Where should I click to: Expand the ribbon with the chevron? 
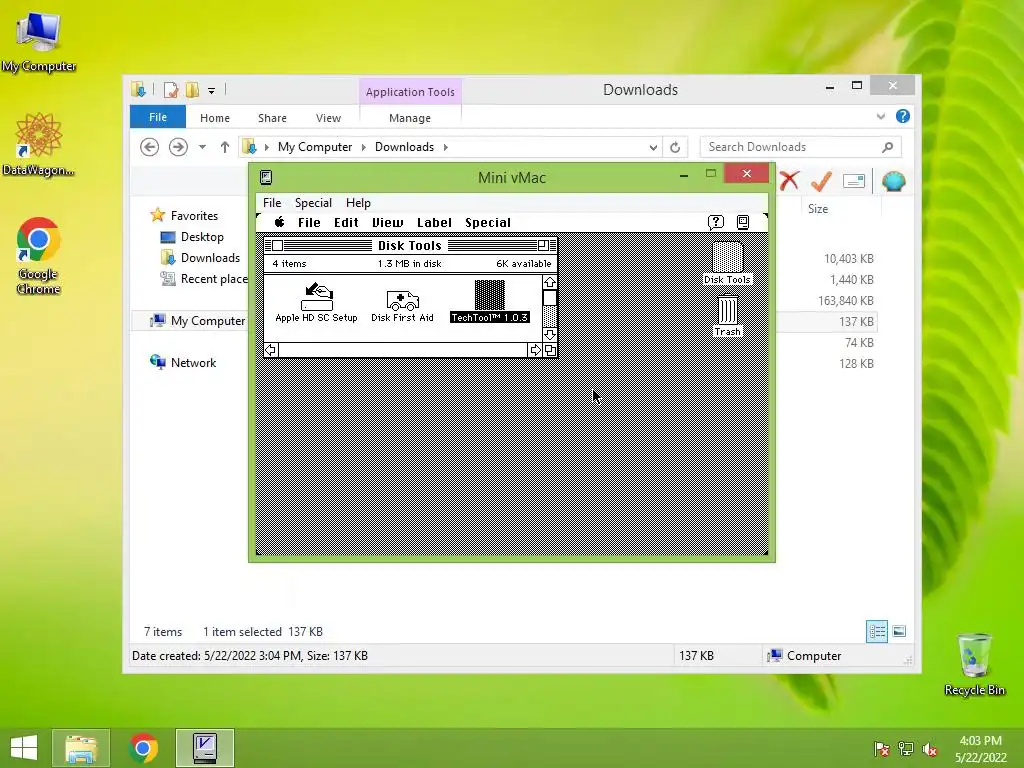[x=881, y=116]
